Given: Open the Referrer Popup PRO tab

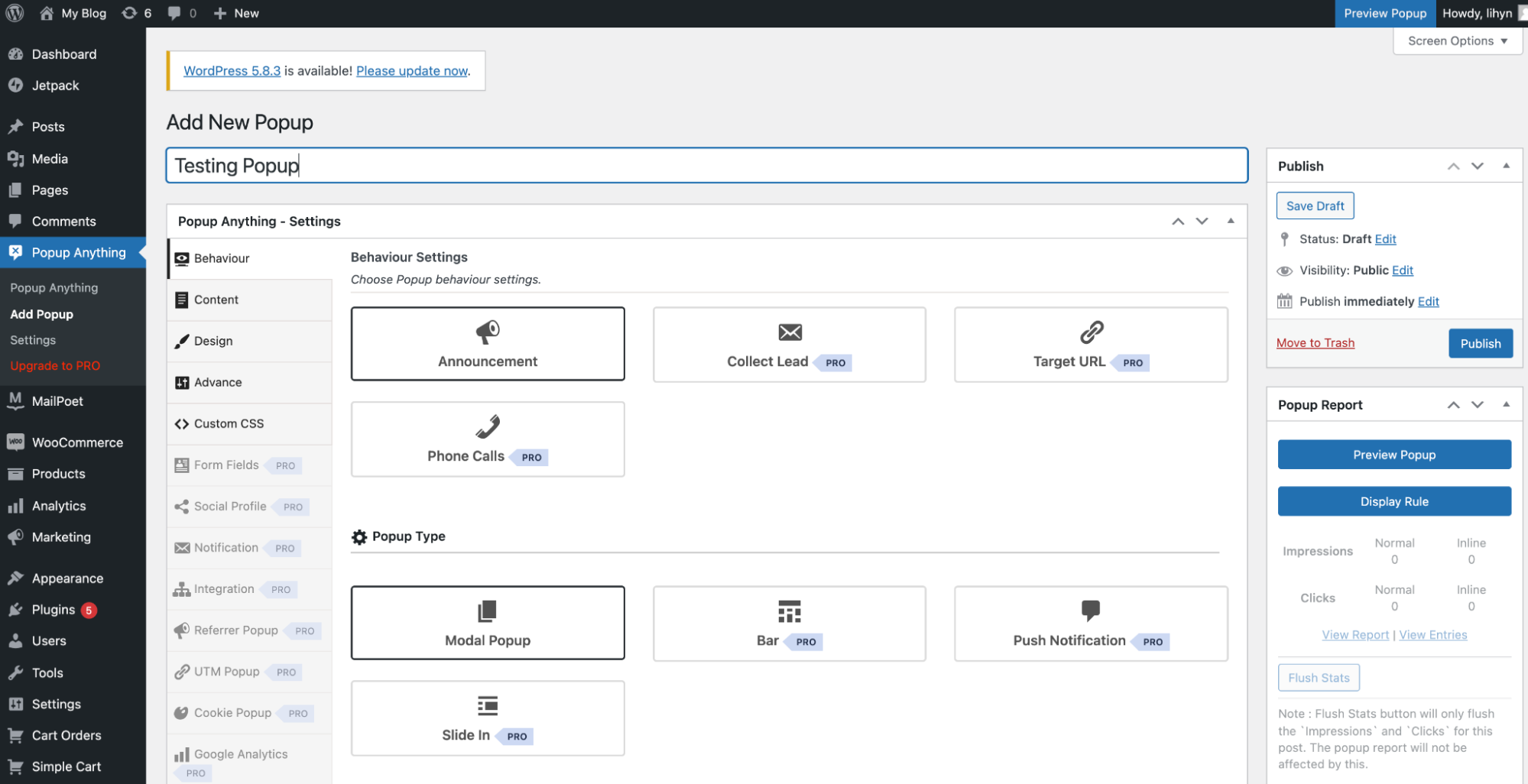Looking at the screenshot, I should point(250,630).
